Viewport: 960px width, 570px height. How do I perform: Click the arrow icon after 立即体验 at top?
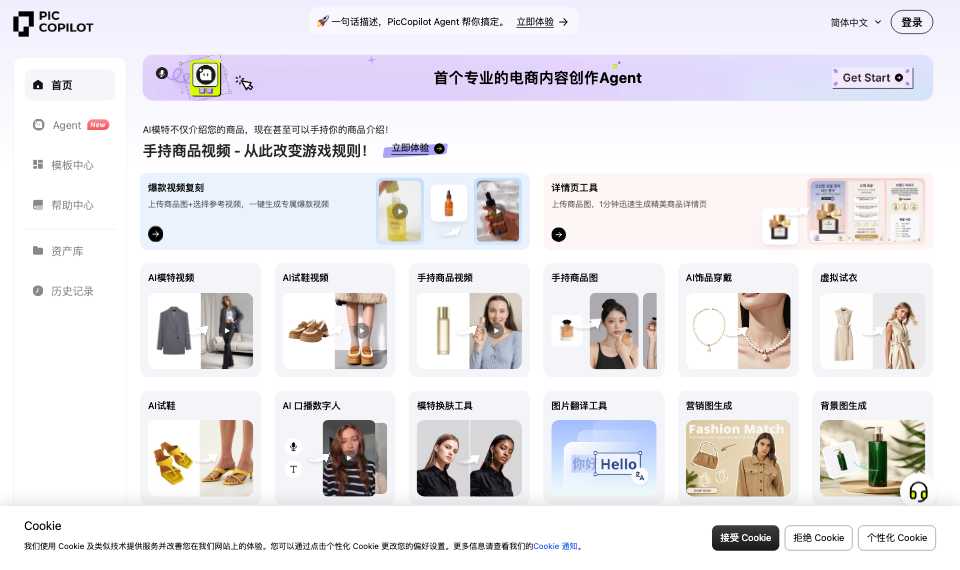[x=564, y=22]
